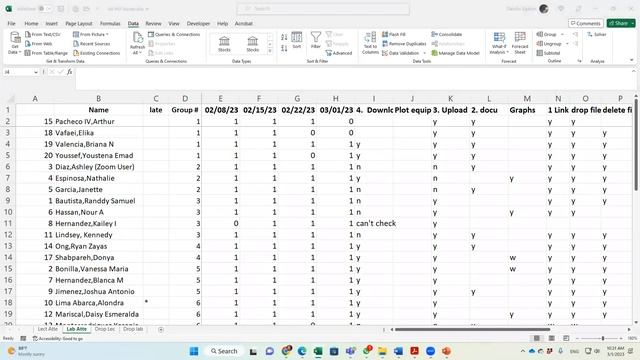The width and height of the screenshot is (640, 360).
Task: Open the Group dropdown arrow
Action: 562,34
